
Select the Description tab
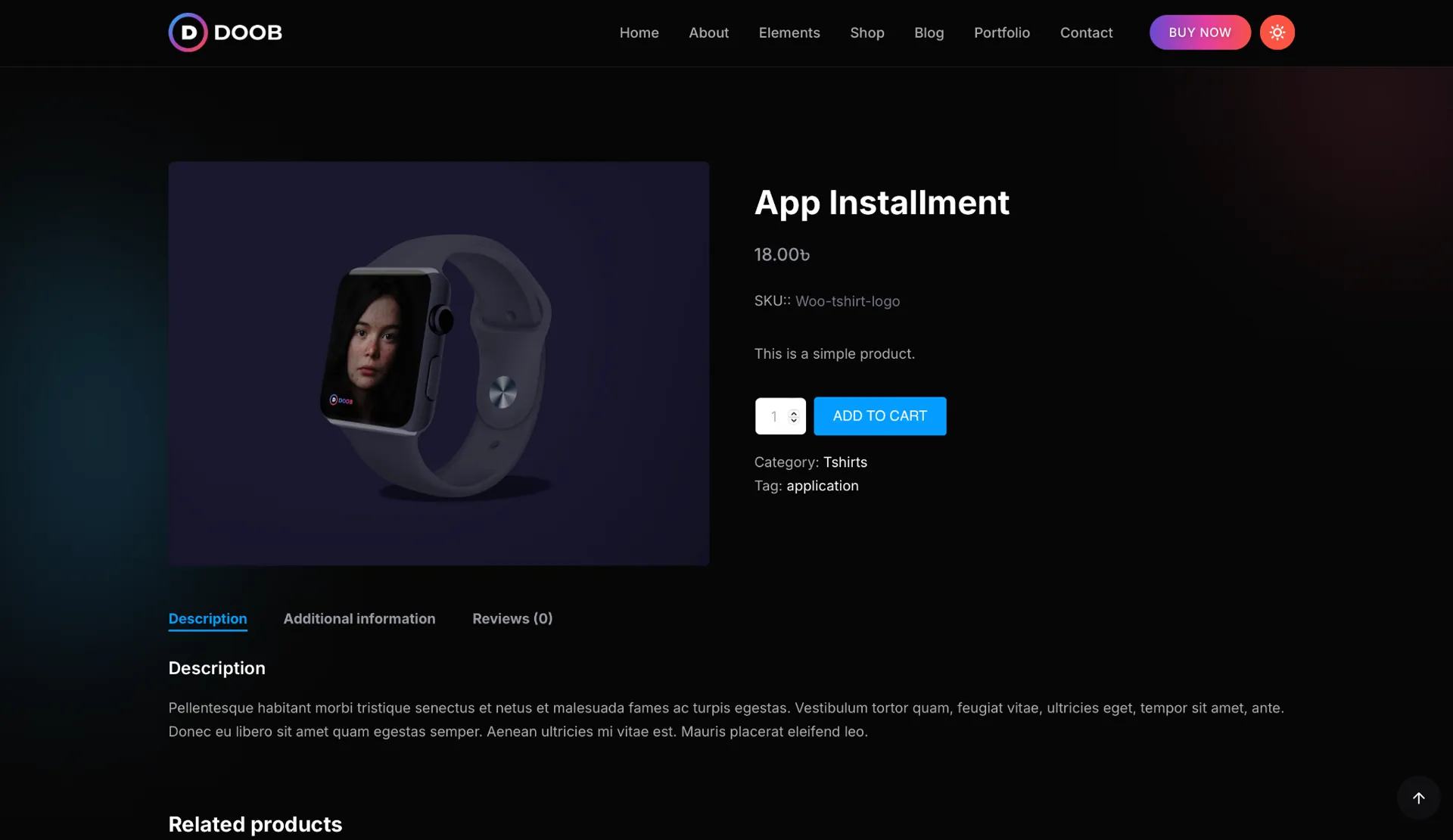tap(207, 618)
